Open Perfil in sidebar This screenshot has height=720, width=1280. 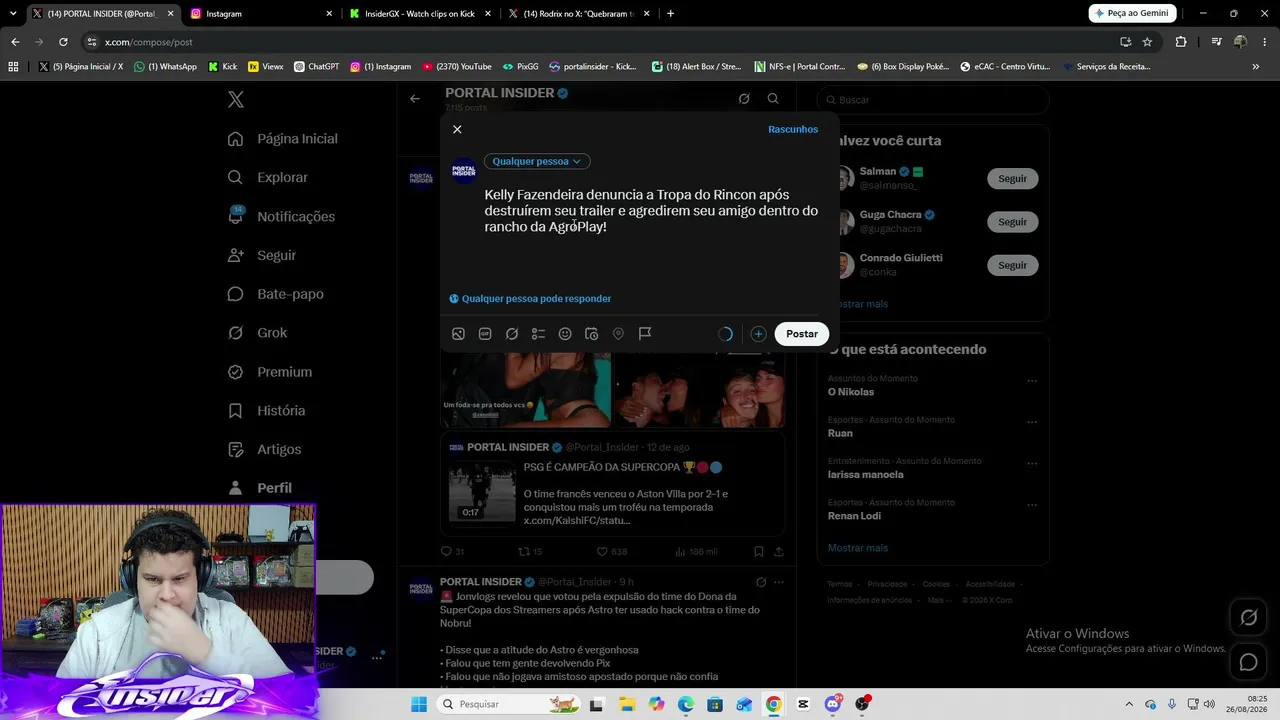coord(260,488)
